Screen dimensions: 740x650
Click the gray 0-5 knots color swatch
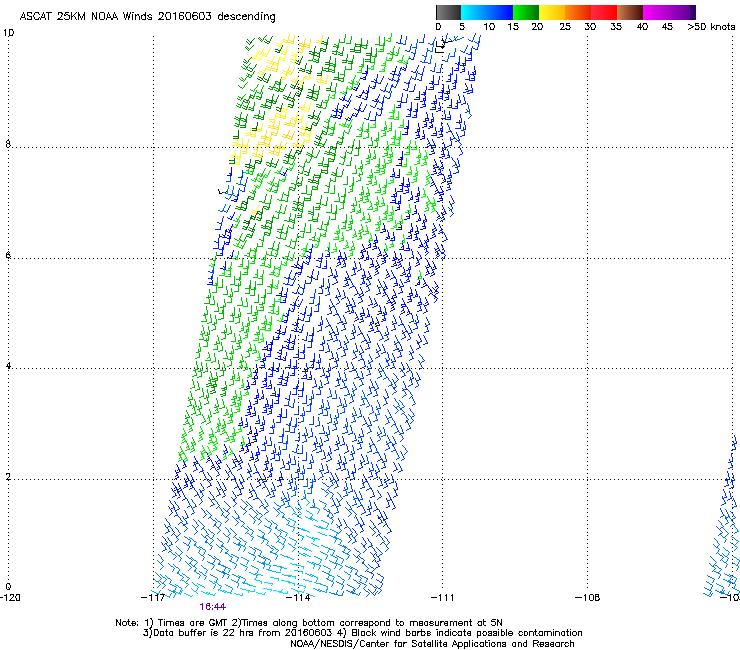[448, 12]
